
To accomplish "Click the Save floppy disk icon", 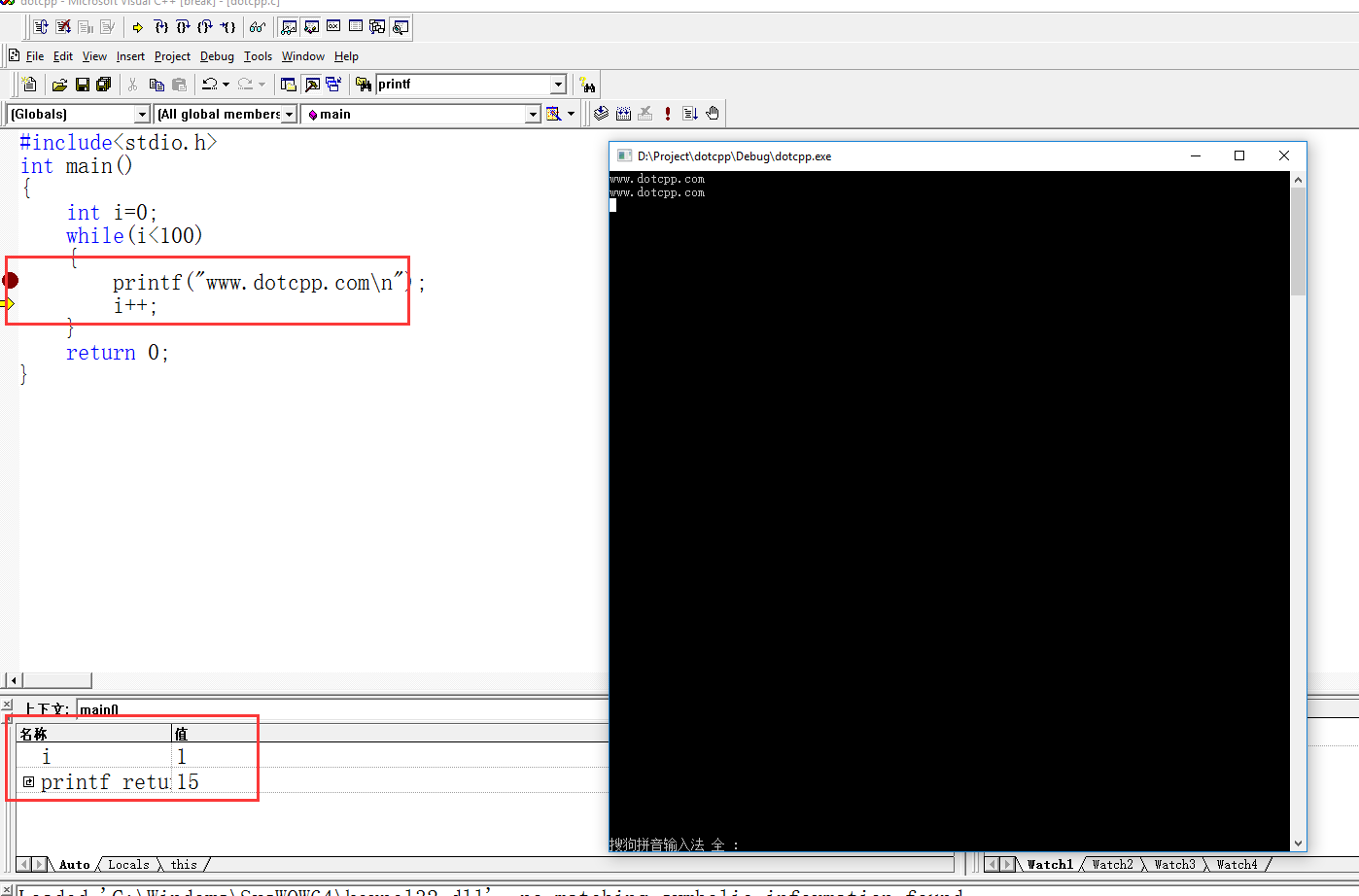I will [82, 85].
